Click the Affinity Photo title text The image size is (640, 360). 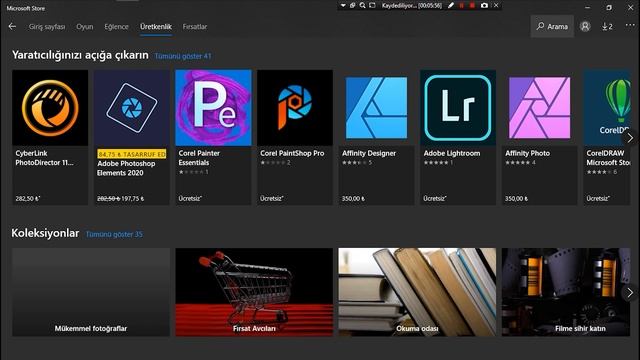[x=527, y=153]
